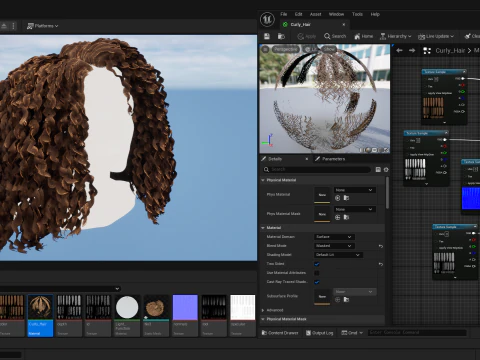Open the Details panel settings gear

point(386,169)
